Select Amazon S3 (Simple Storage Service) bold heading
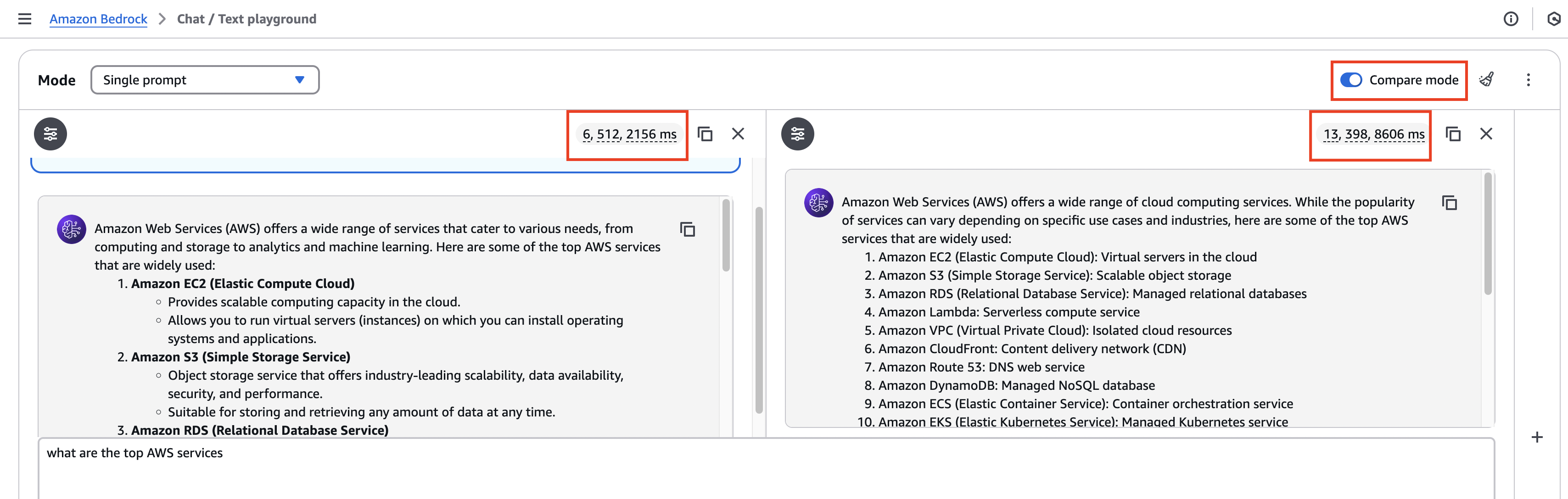This screenshot has width=1568, height=499. pos(241,357)
